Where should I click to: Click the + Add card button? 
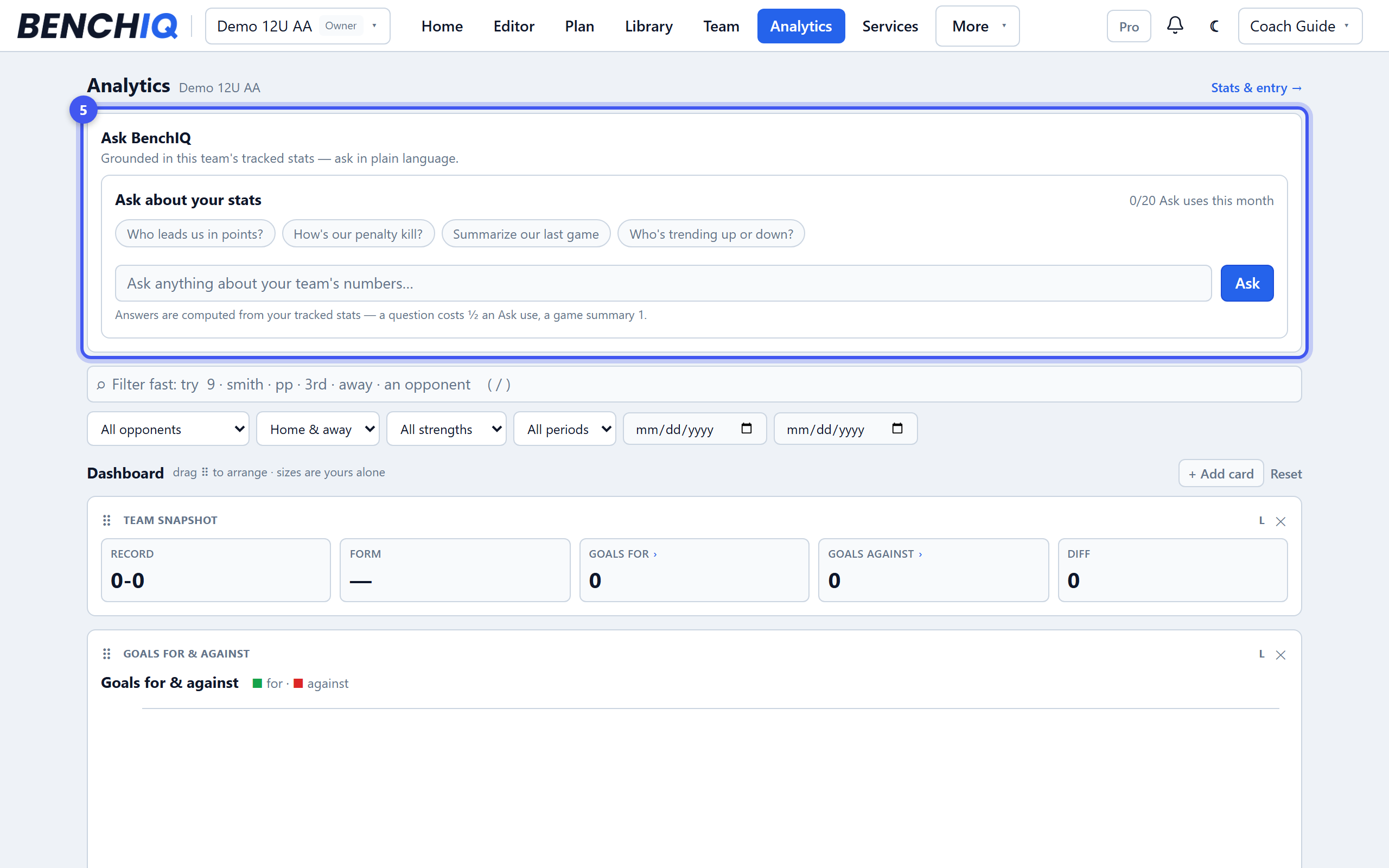coord(1221,474)
